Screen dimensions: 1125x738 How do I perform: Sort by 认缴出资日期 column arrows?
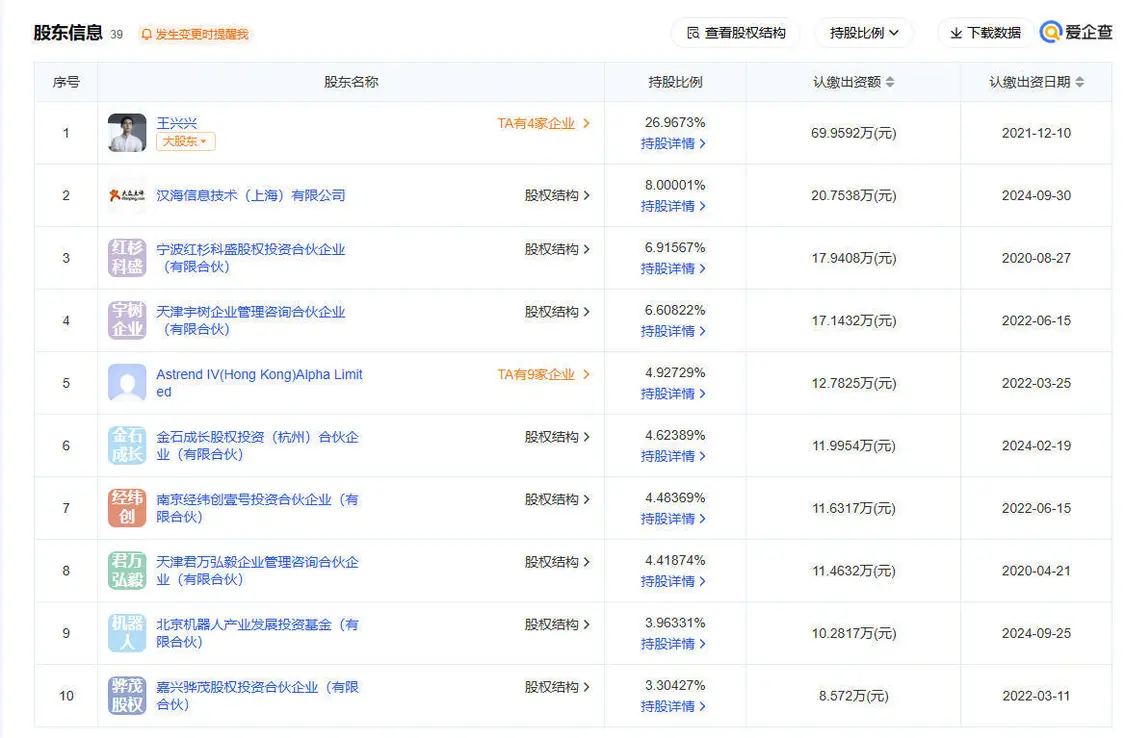pyautogui.click(x=1079, y=82)
